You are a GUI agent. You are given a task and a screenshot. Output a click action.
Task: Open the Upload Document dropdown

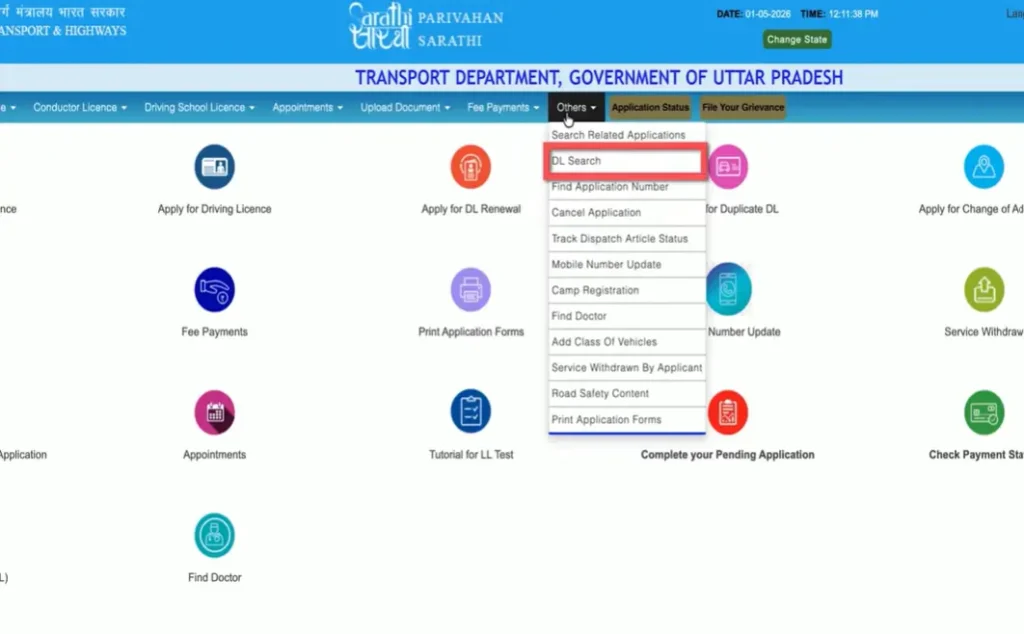[405, 107]
